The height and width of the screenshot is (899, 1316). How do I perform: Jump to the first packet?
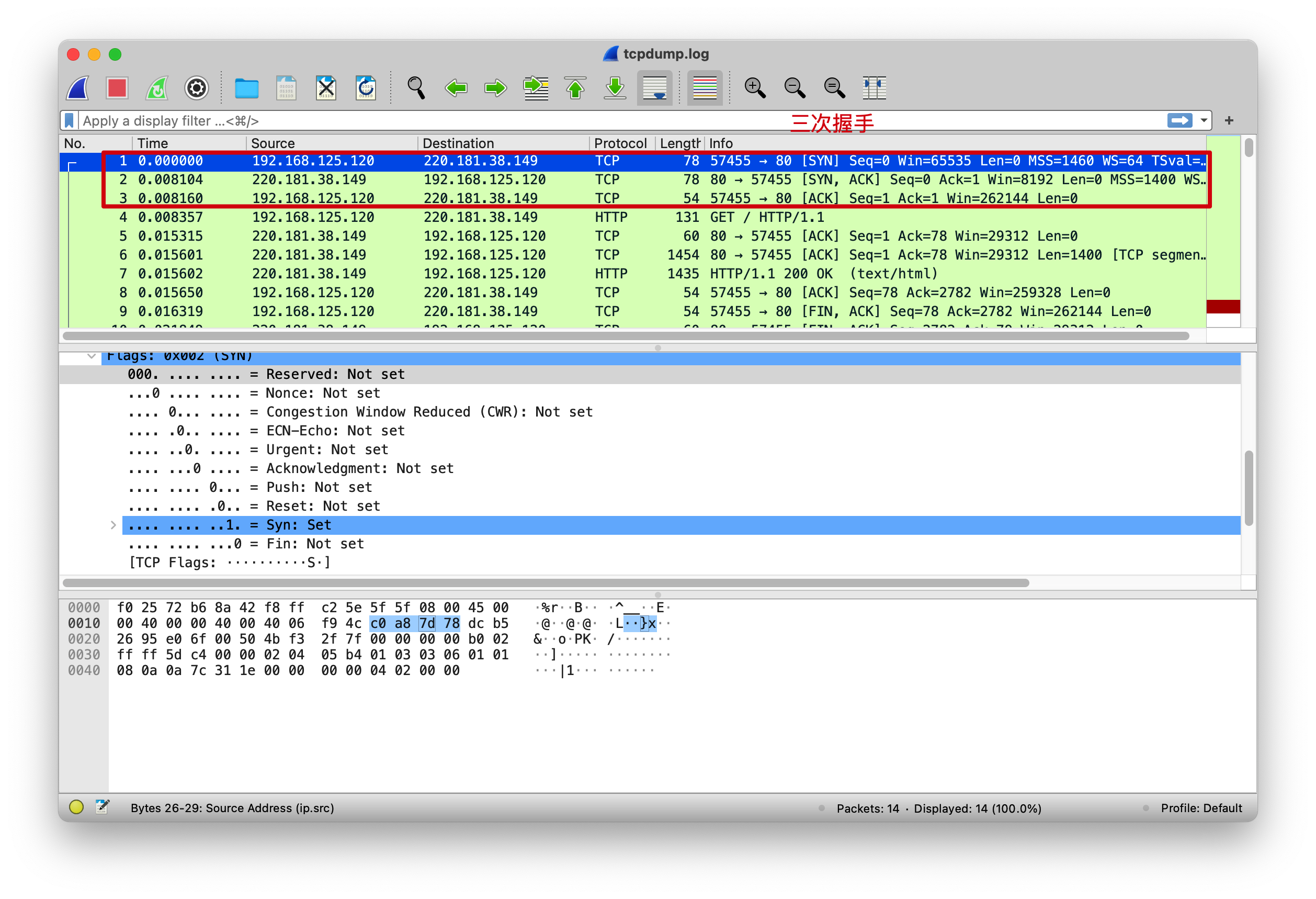coord(575,88)
